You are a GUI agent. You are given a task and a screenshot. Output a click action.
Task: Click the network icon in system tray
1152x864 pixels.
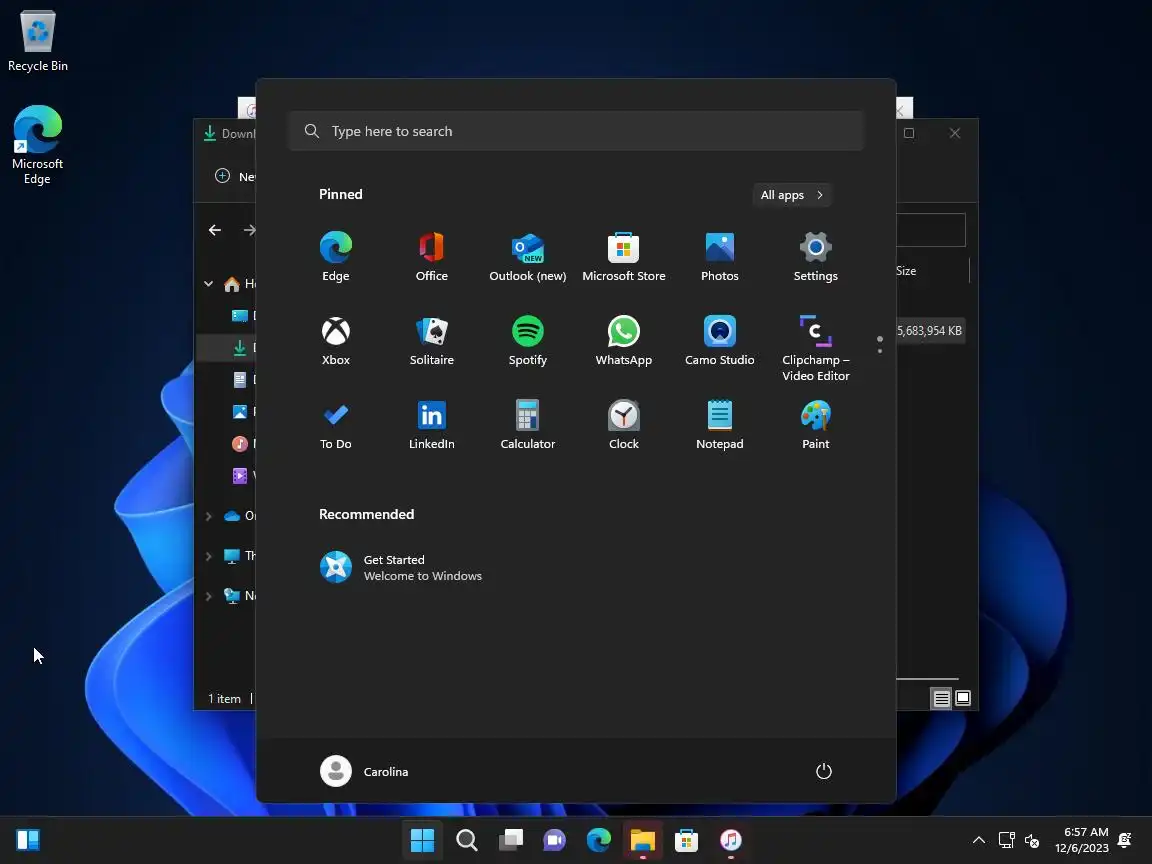tap(1007, 840)
